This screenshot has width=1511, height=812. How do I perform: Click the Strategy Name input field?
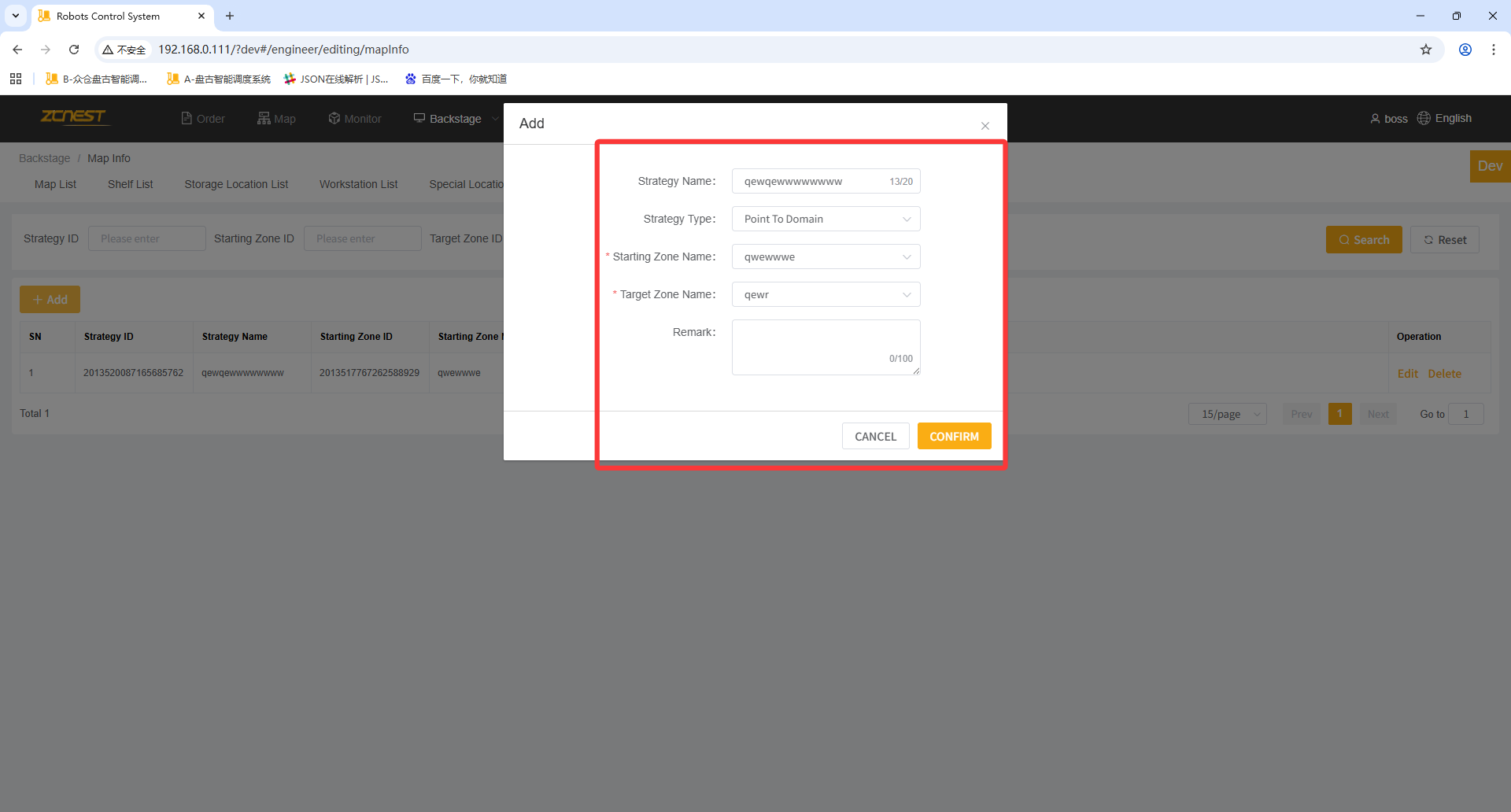(811, 182)
